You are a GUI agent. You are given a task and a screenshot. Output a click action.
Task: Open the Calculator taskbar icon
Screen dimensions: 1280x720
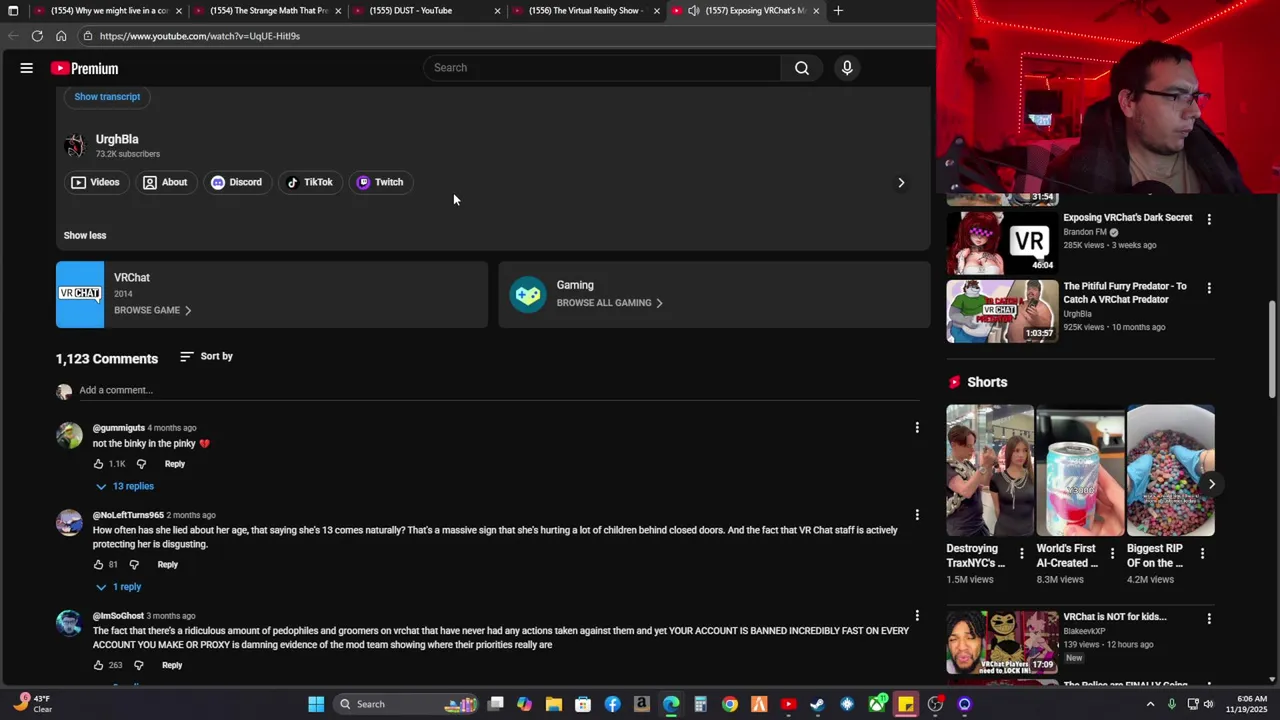click(700, 704)
